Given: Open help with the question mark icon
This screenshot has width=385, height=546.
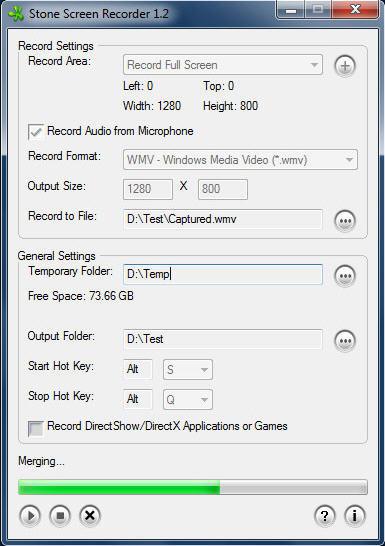Looking at the screenshot, I should tap(325, 515).
